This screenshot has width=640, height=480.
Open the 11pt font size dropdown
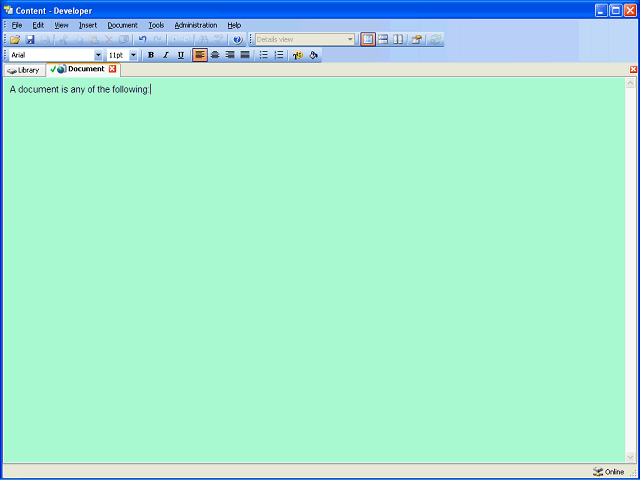tap(133, 55)
